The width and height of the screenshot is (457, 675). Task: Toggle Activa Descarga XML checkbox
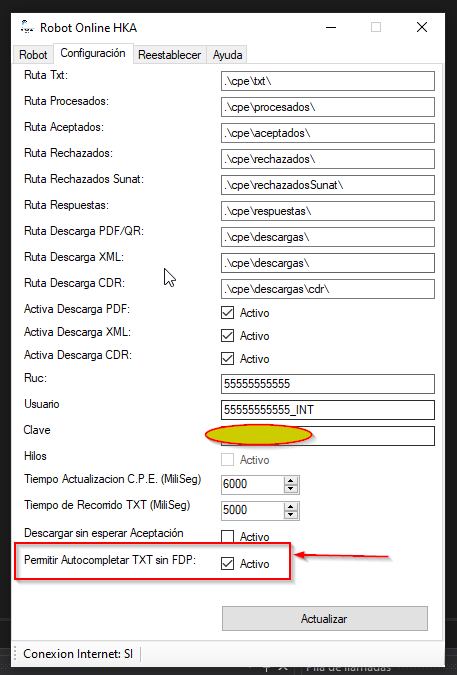[227, 335]
